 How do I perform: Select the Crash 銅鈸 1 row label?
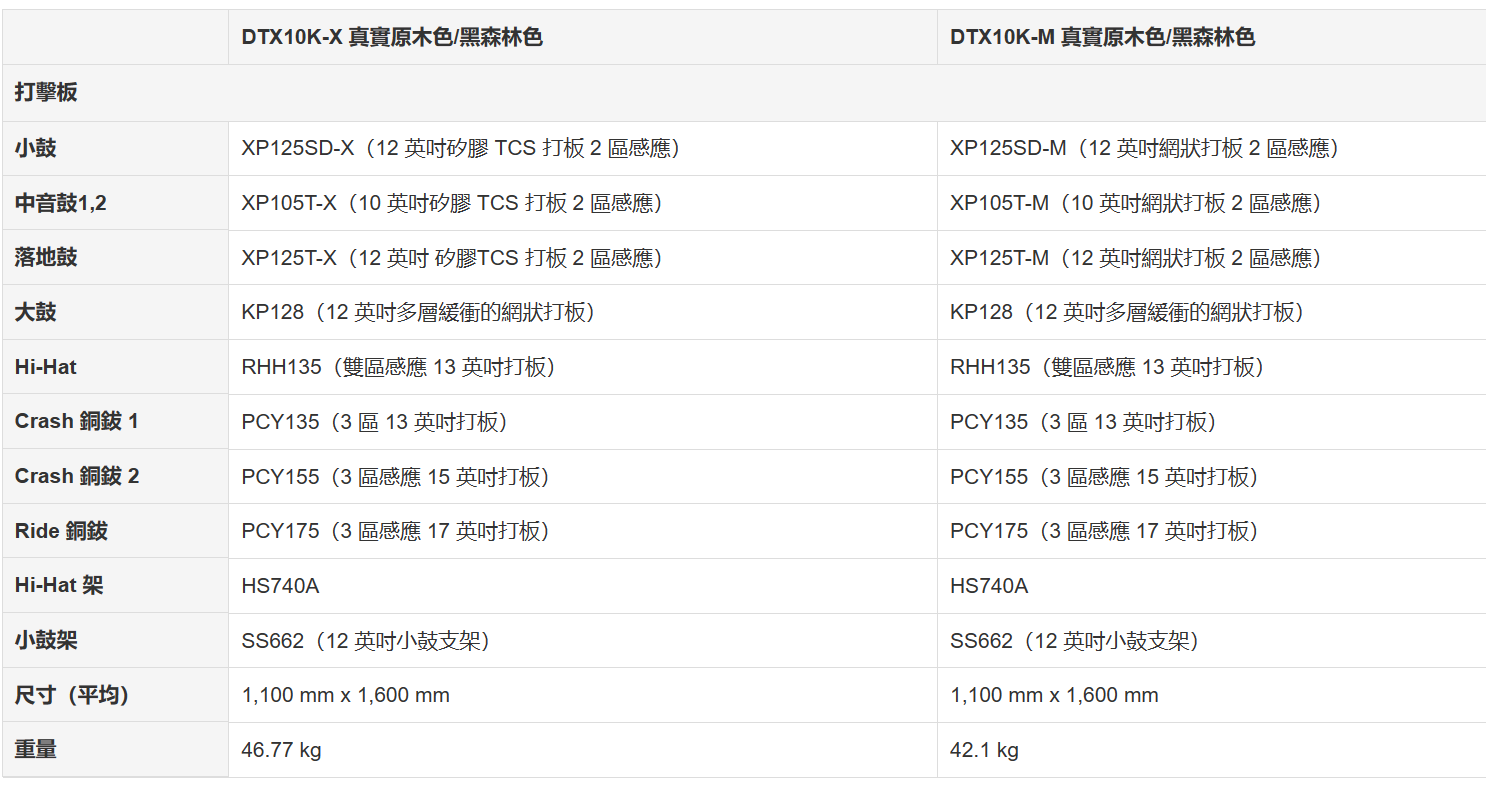pos(77,421)
